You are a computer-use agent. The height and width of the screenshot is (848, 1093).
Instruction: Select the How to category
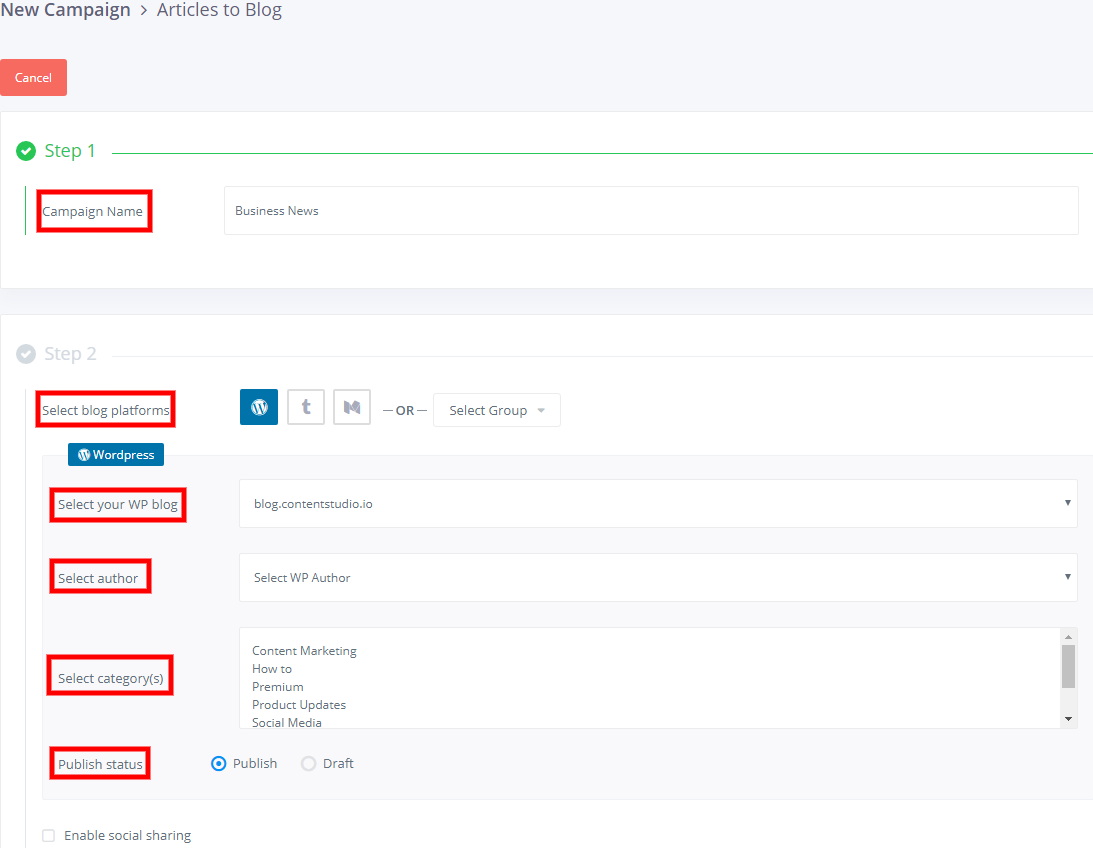[272, 669]
